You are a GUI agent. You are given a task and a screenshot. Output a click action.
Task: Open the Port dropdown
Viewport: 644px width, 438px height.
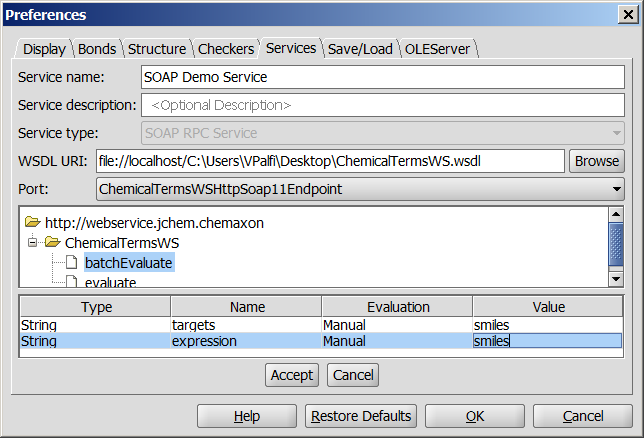pyautogui.click(x=616, y=188)
